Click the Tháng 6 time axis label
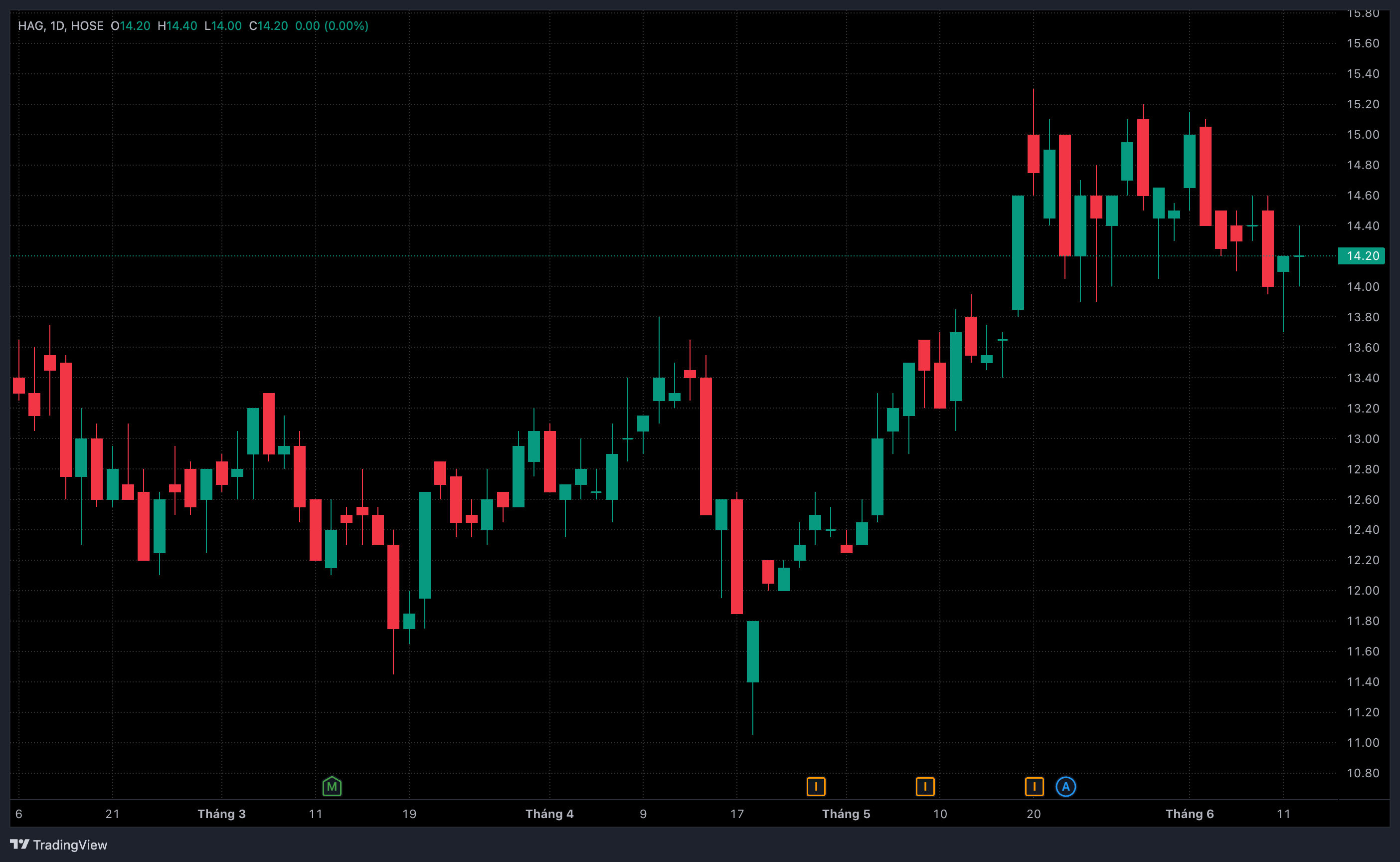The width and height of the screenshot is (1400, 862). click(x=1190, y=814)
